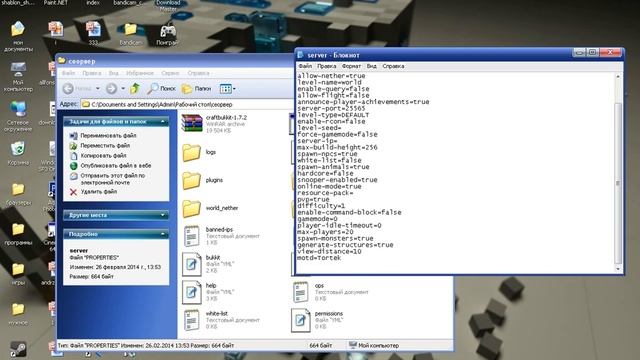Click Notepad scrollbar down arrow

click(x=618, y=269)
